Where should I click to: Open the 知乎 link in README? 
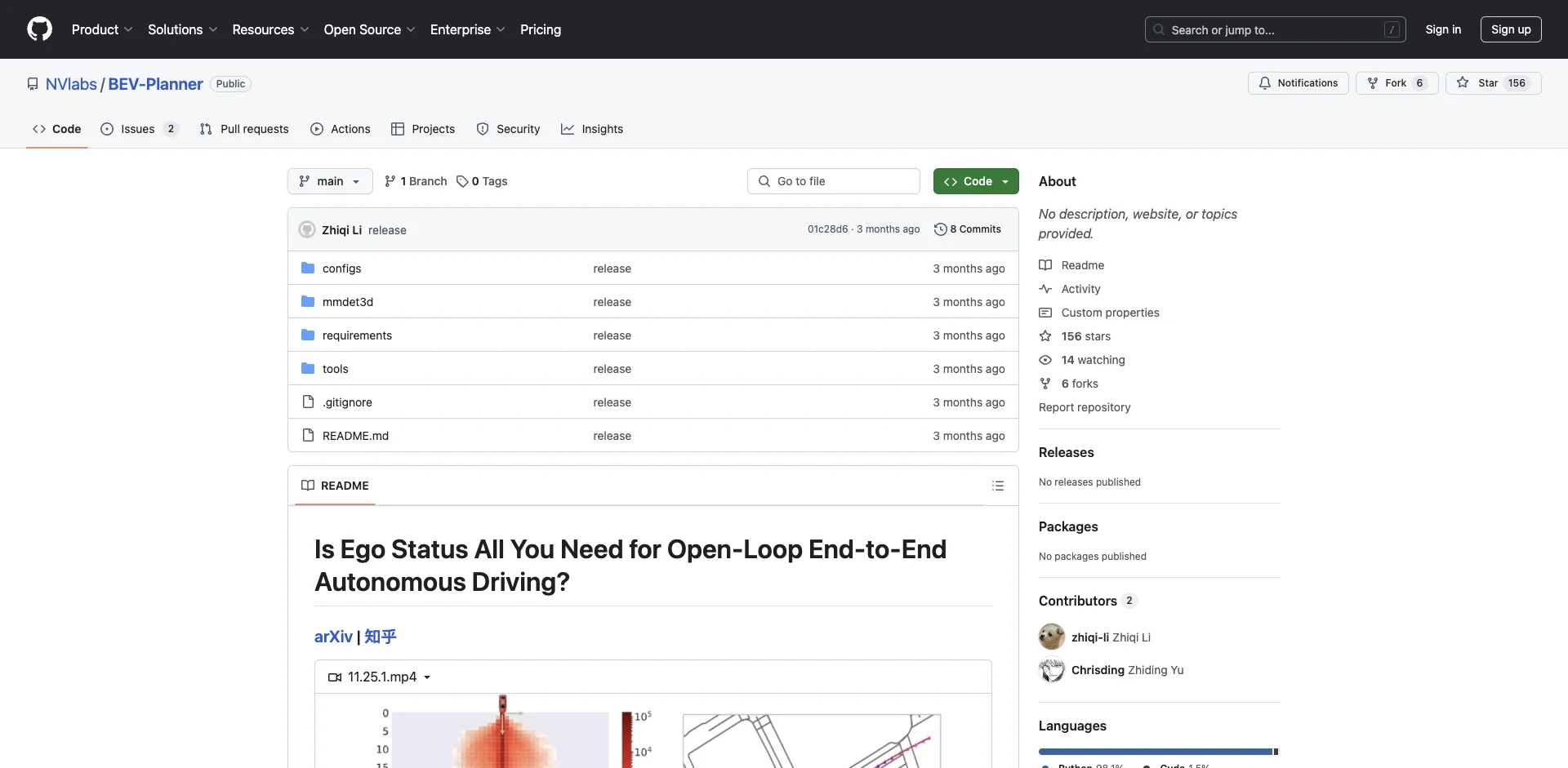pos(381,637)
